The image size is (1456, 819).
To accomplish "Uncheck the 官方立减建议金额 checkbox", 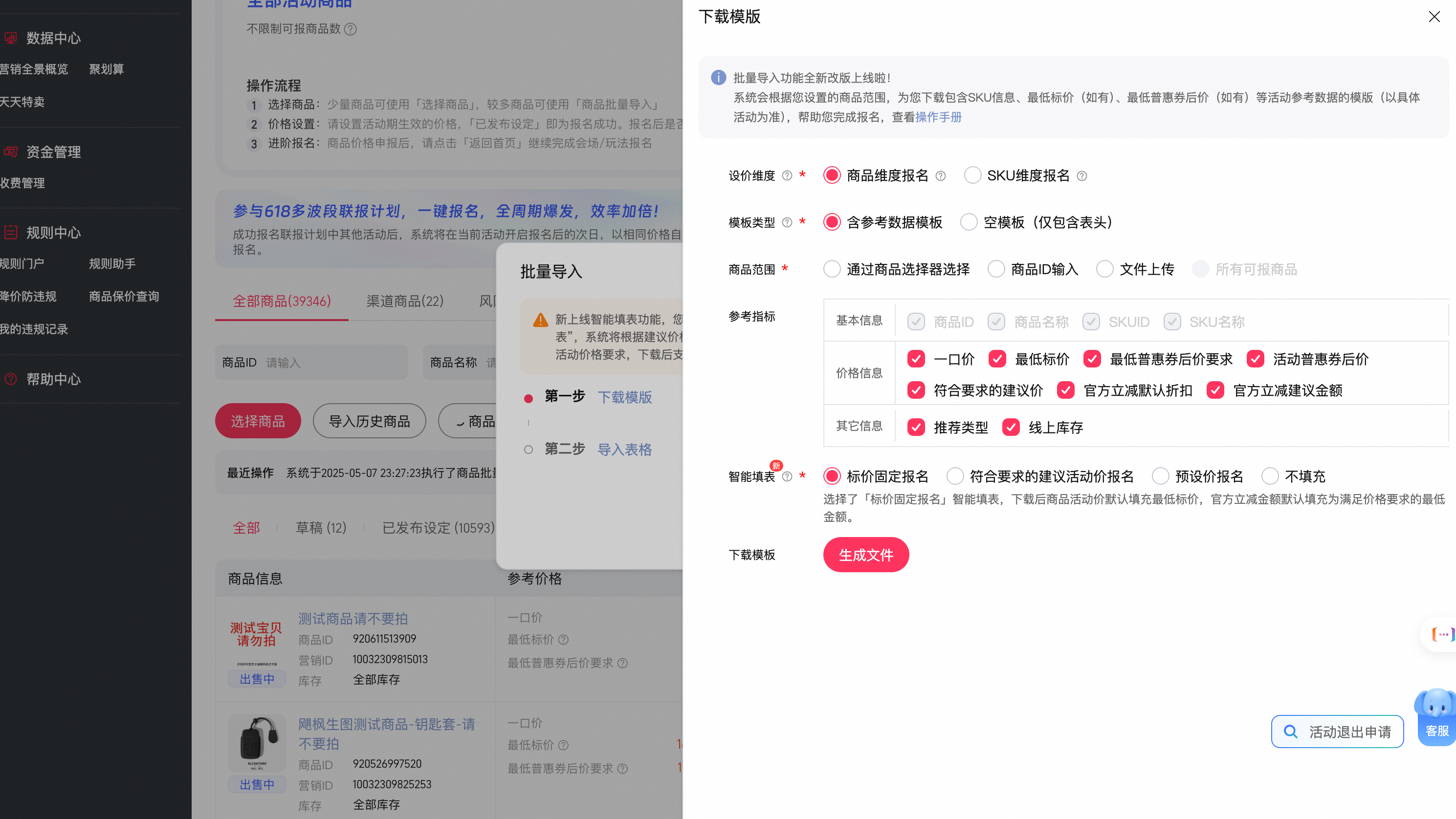I will pyautogui.click(x=1215, y=390).
